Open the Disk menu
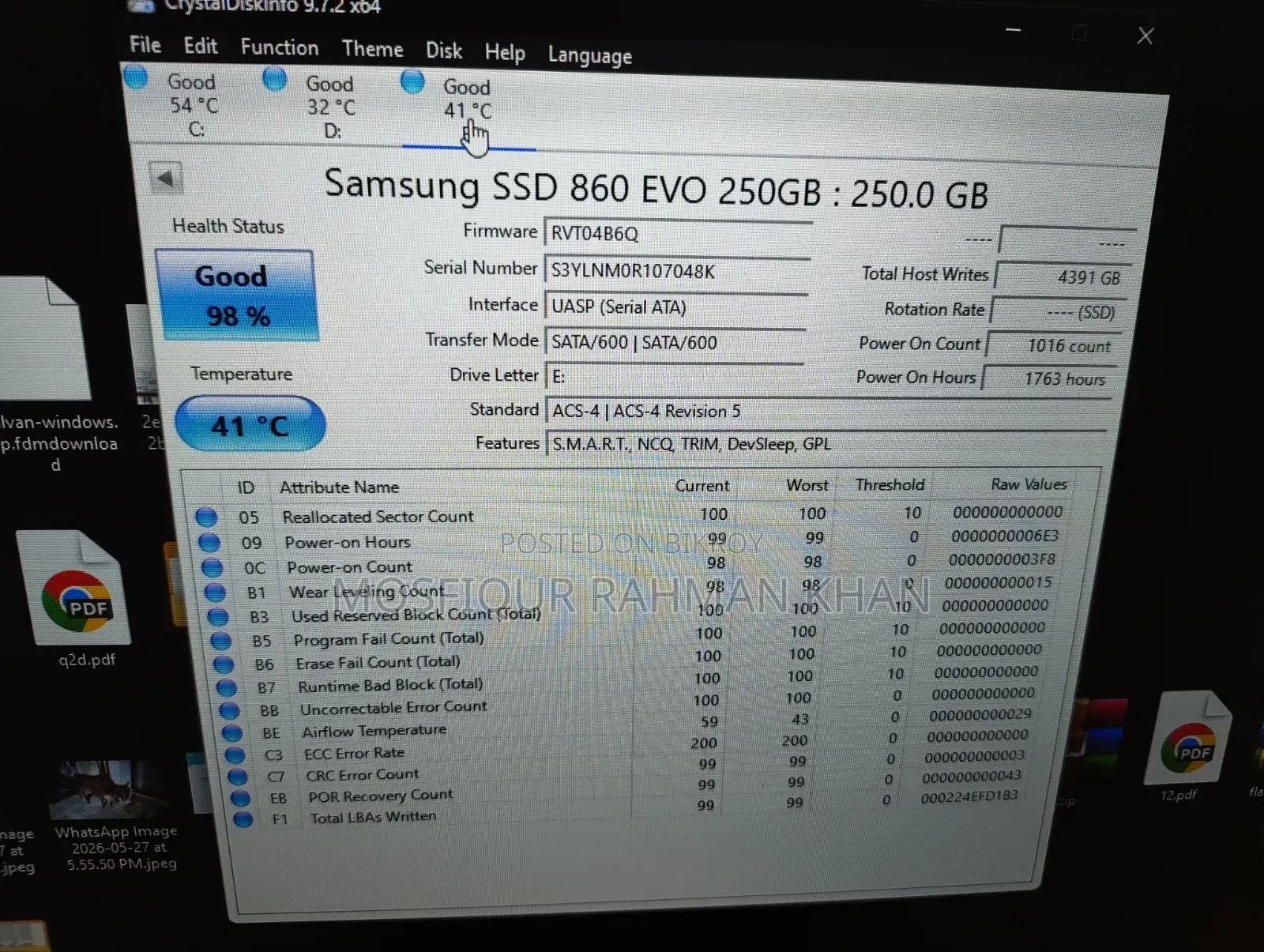 click(x=444, y=51)
